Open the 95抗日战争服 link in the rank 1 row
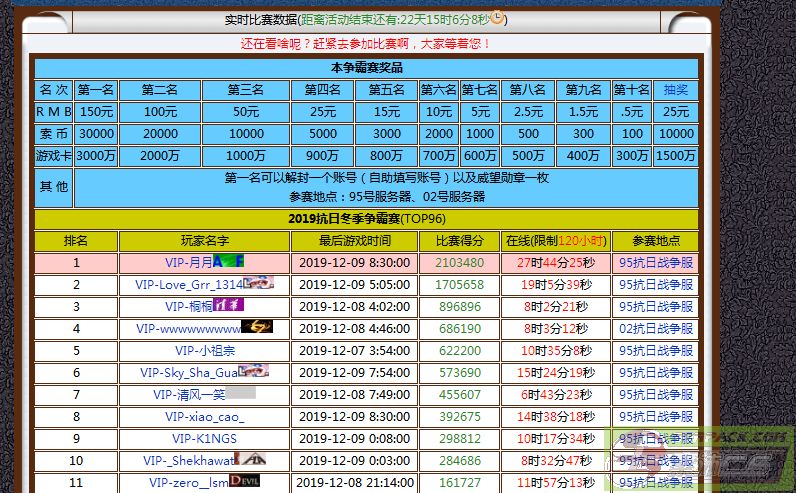This screenshot has height=493, width=796. point(655,262)
